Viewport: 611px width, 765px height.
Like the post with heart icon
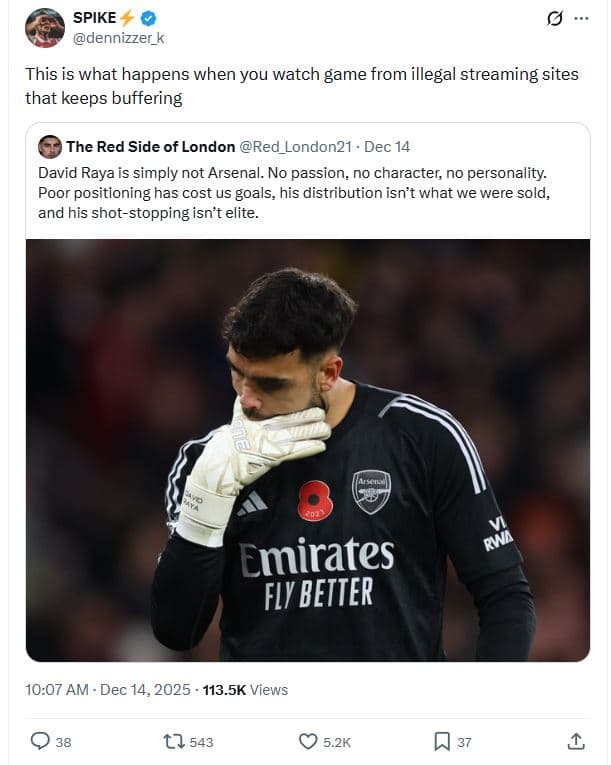[x=308, y=741]
